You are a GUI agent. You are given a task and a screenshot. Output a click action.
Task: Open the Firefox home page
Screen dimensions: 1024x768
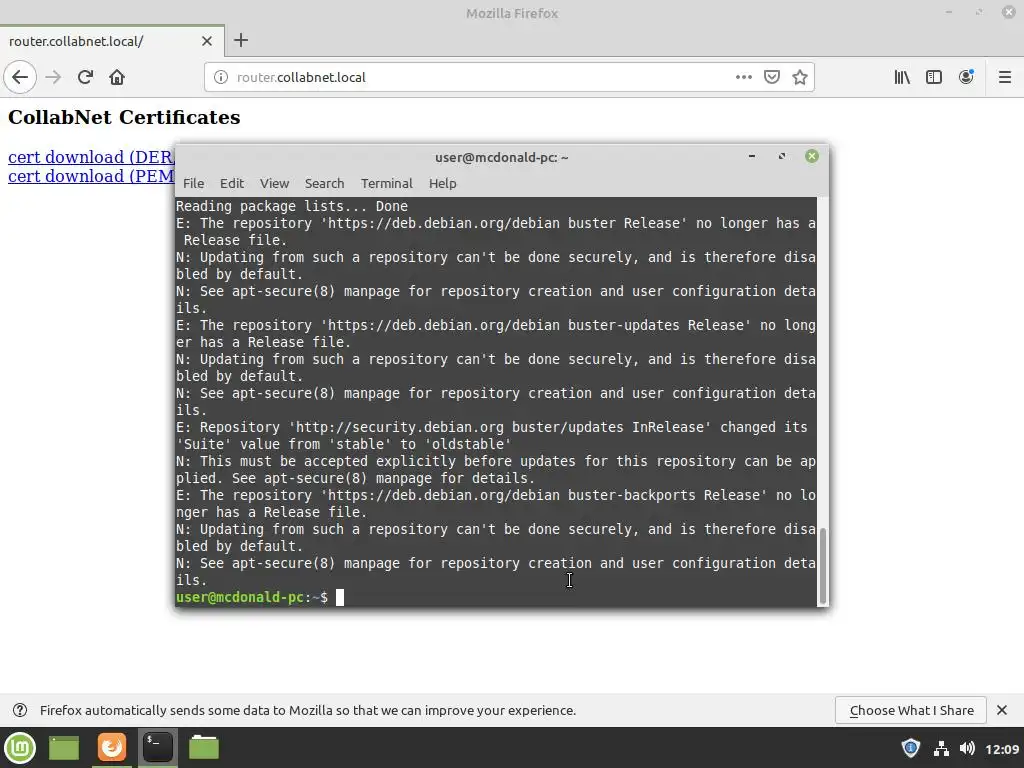pos(117,77)
